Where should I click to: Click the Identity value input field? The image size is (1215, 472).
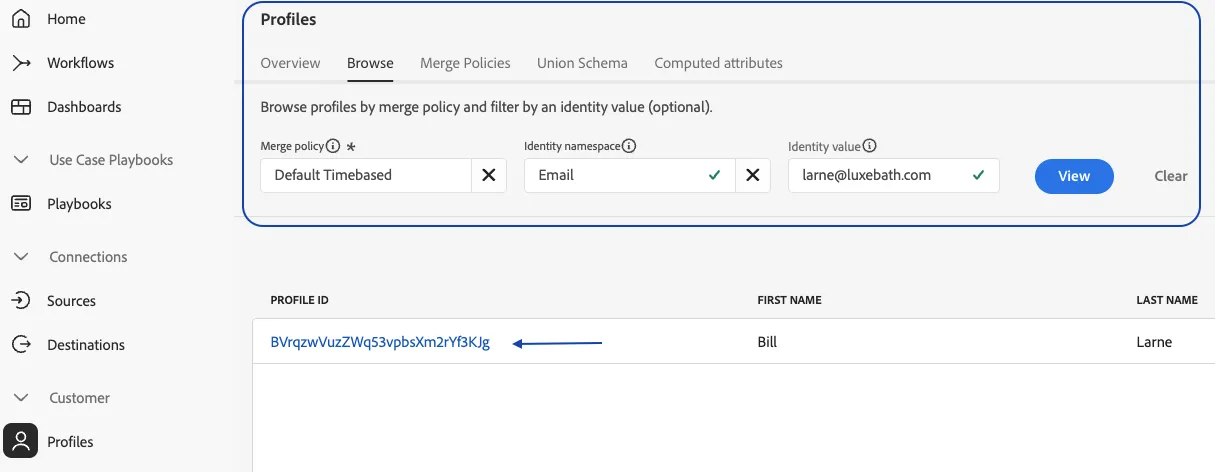(x=893, y=175)
